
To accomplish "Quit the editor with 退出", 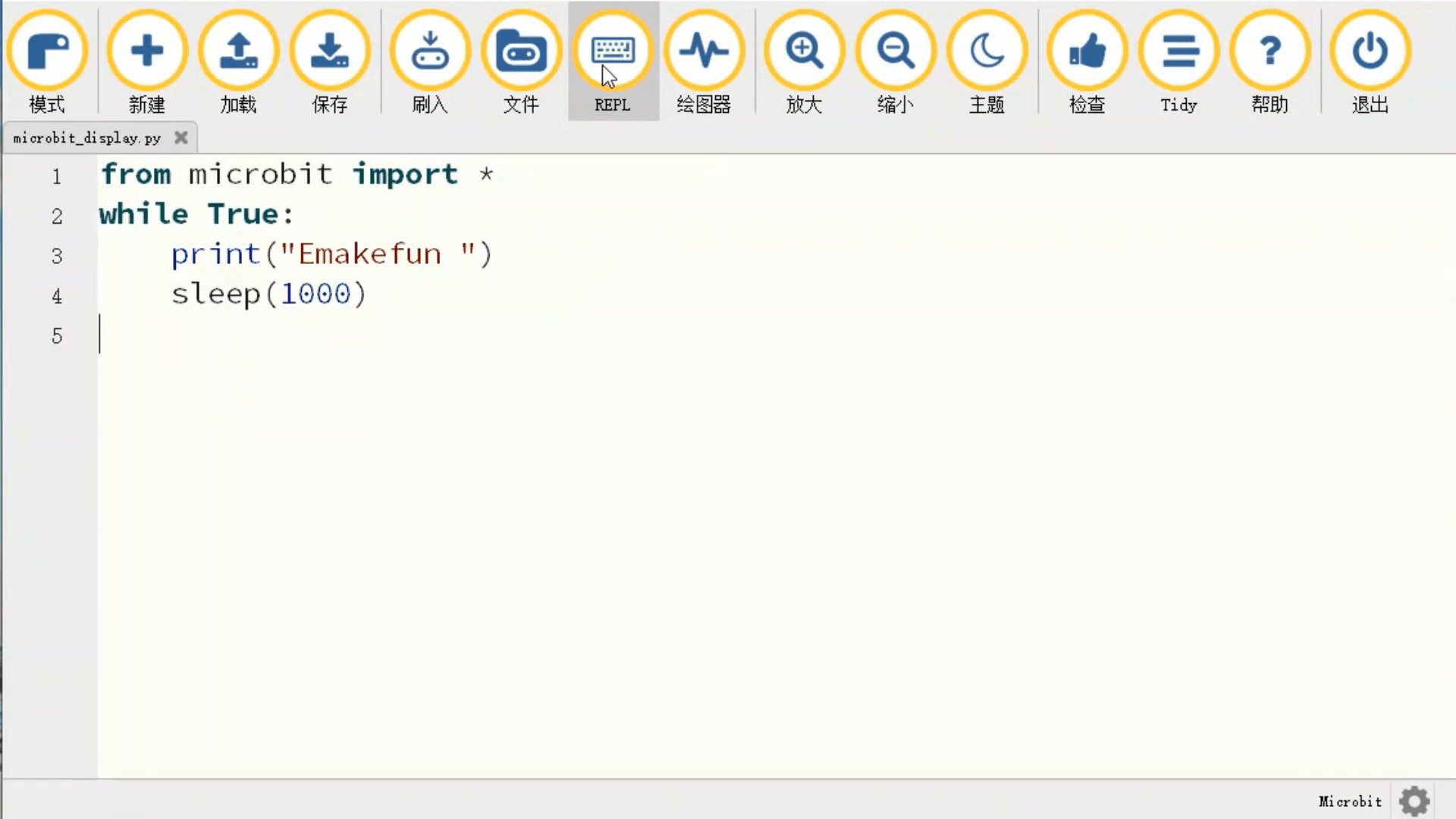I will click(x=1370, y=61).
